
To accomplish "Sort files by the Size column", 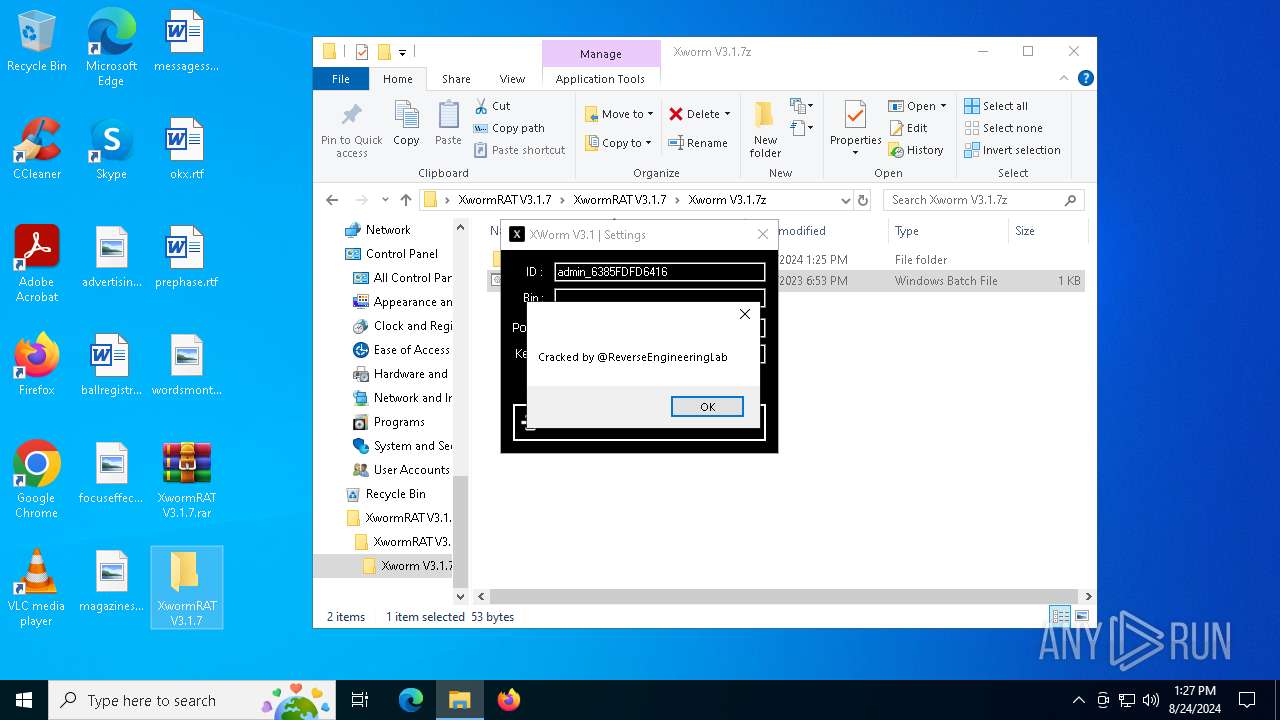I will 1025,231.
